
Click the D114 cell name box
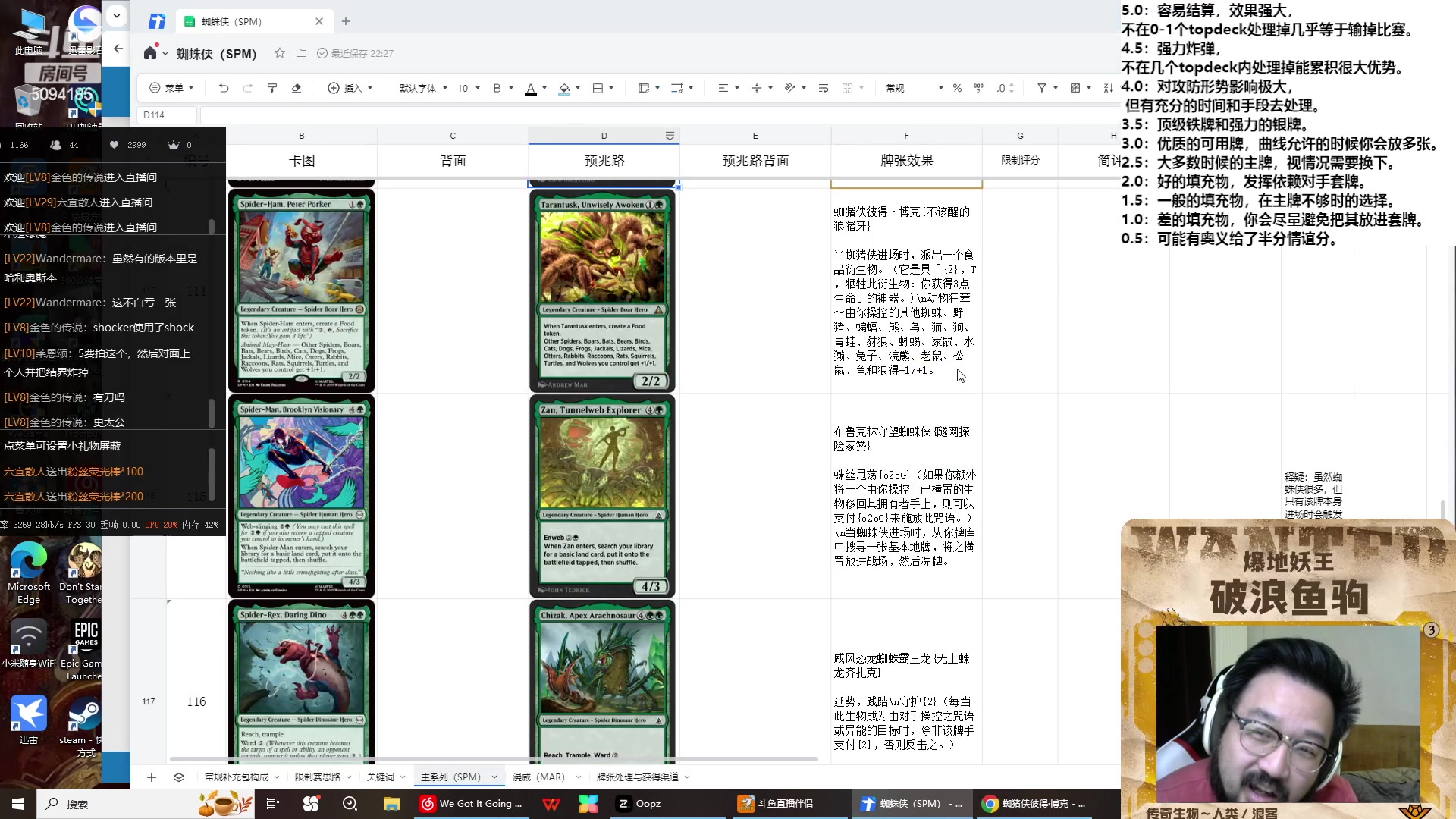[x=167, y=115]
